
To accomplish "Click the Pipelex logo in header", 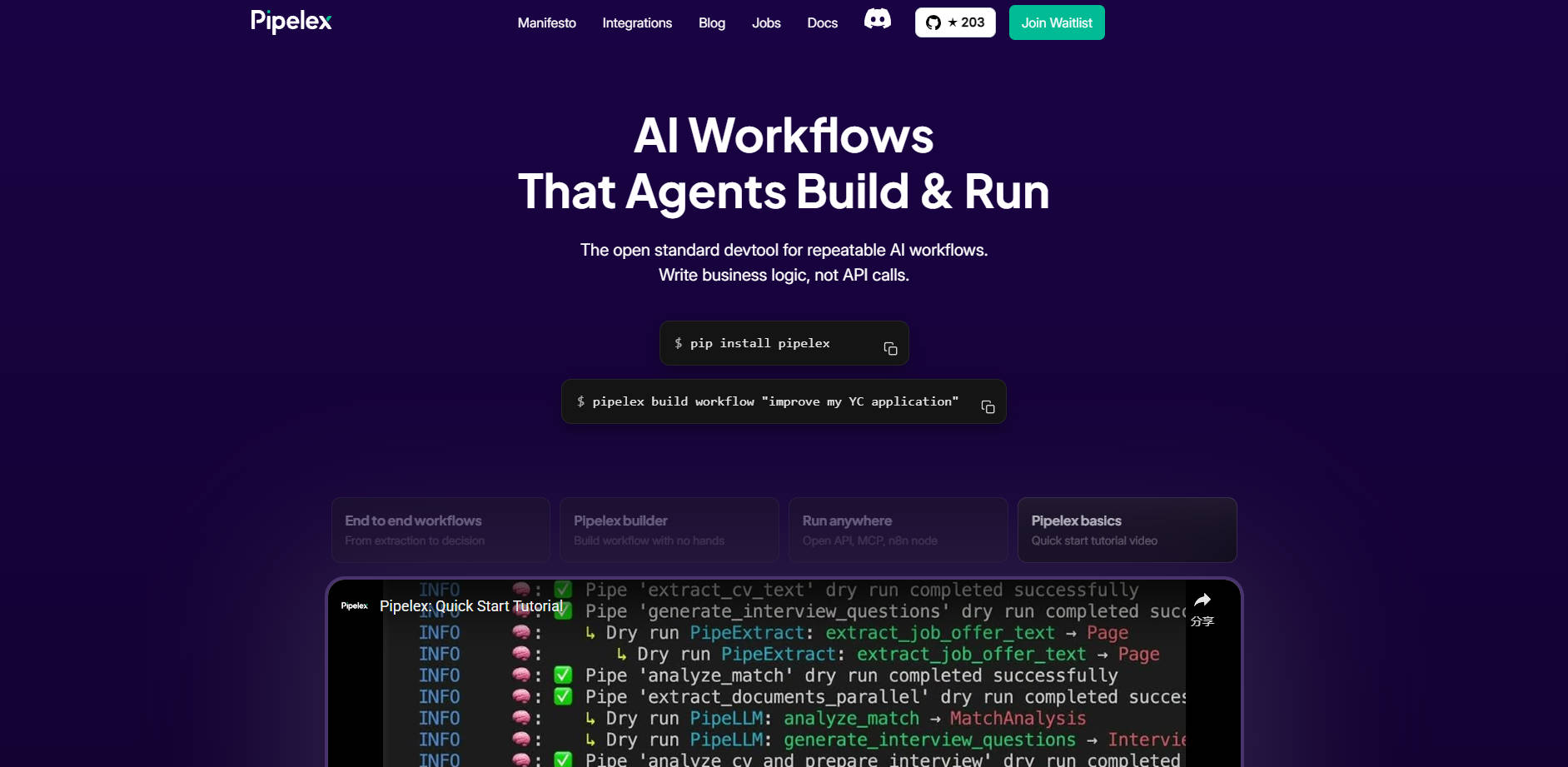I will click(291, 21).
